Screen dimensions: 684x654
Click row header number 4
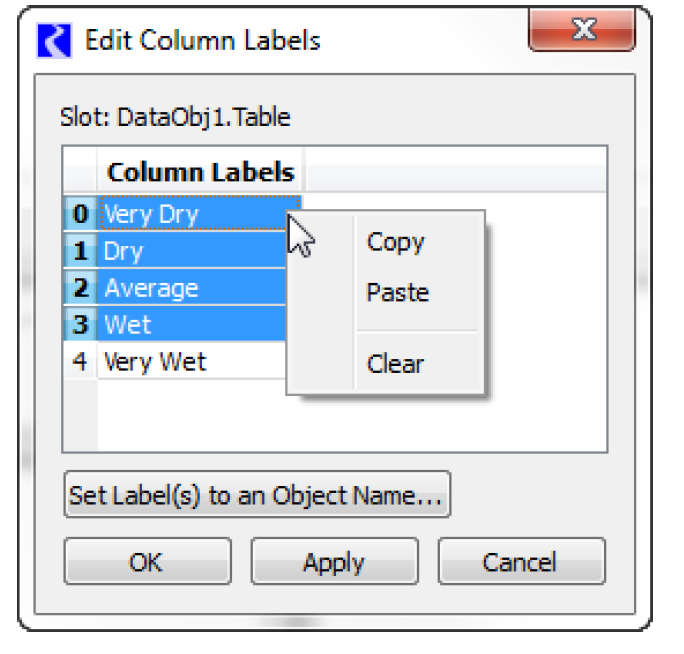pos(80,361)
